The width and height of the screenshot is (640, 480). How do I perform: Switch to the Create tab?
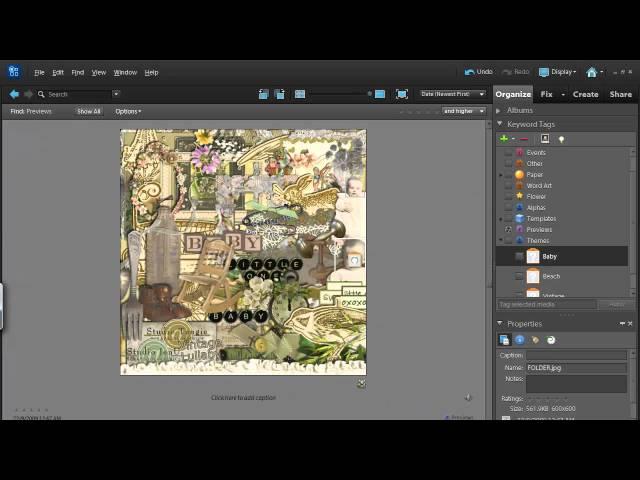point(585,94)
